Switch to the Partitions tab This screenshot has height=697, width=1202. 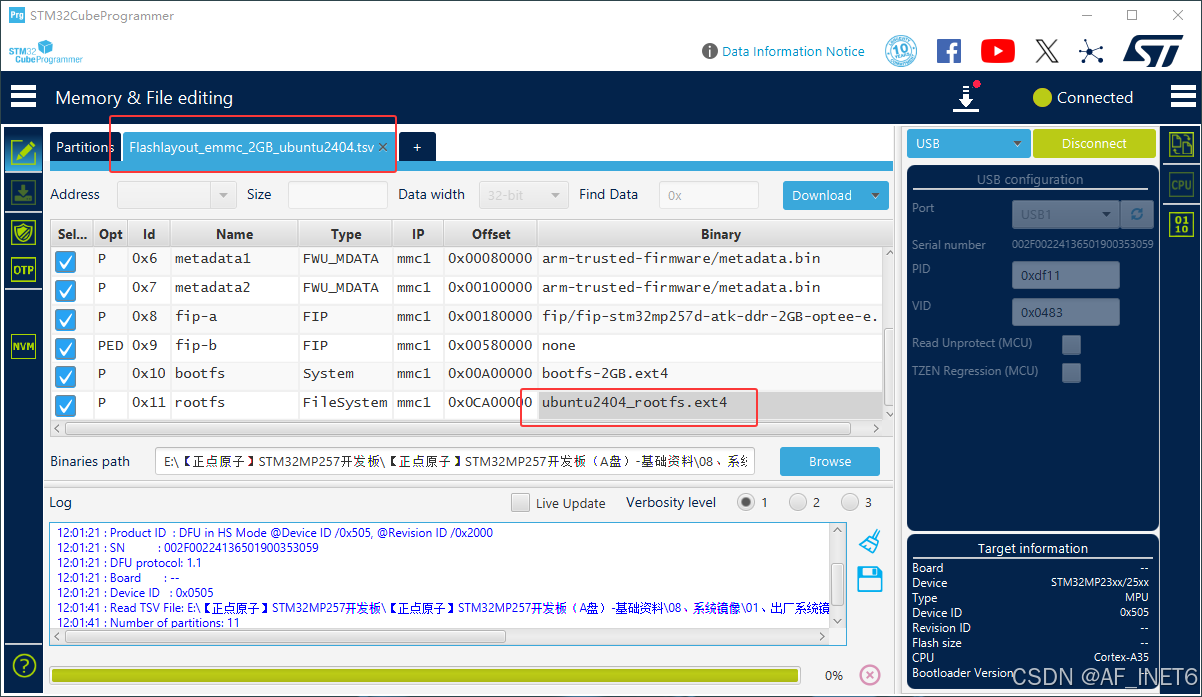84,147
